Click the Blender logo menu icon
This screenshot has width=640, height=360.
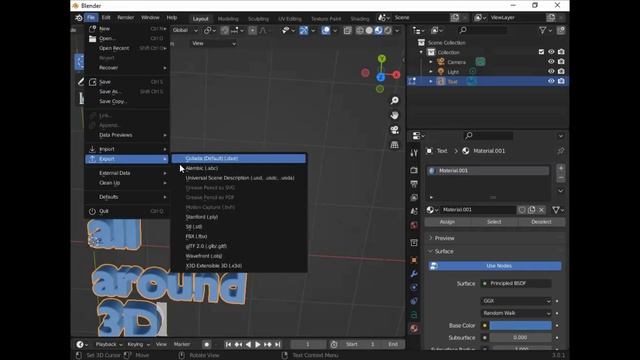(x=78, y=18)
